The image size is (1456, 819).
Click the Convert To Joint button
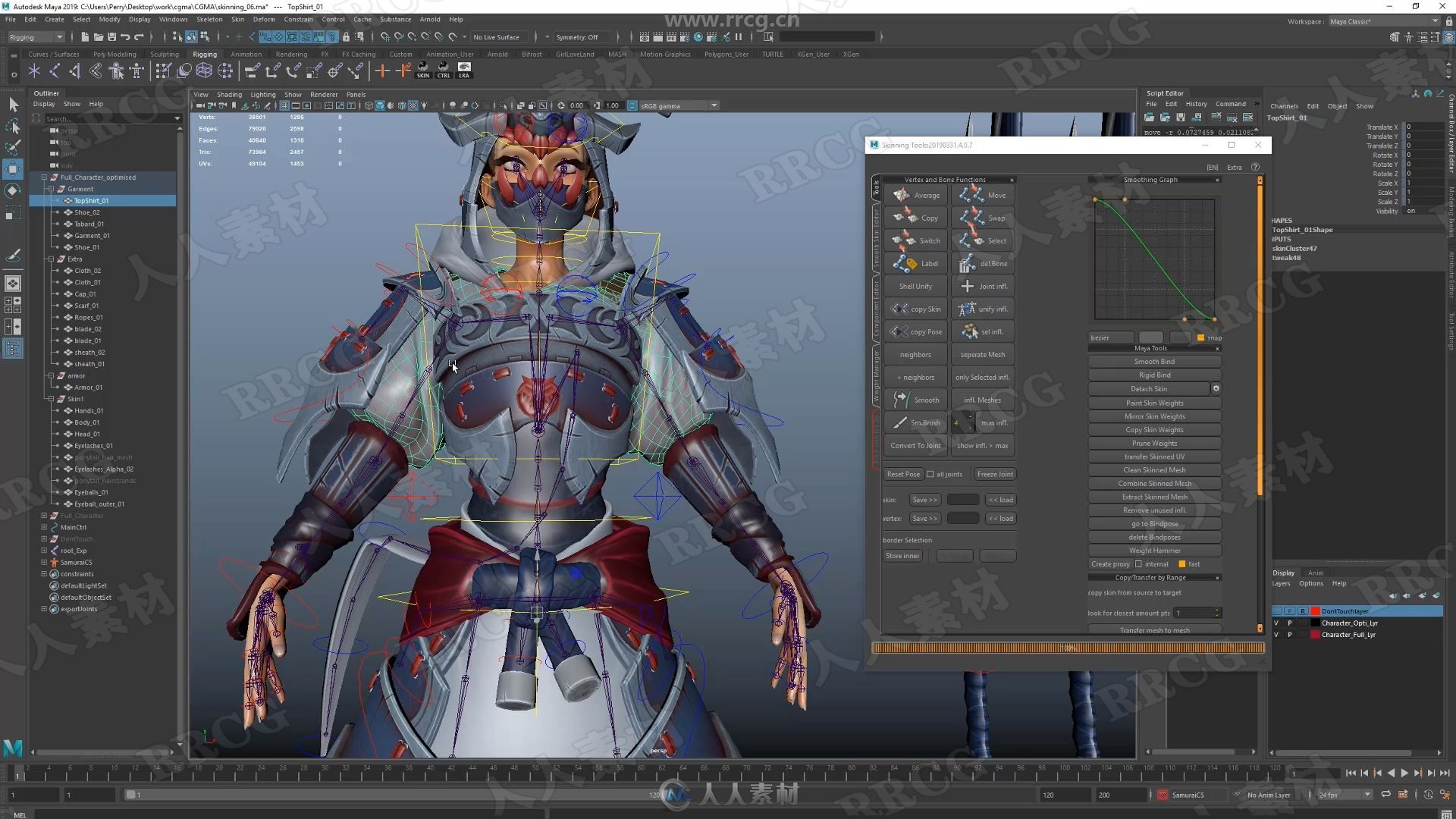(915, 445)
